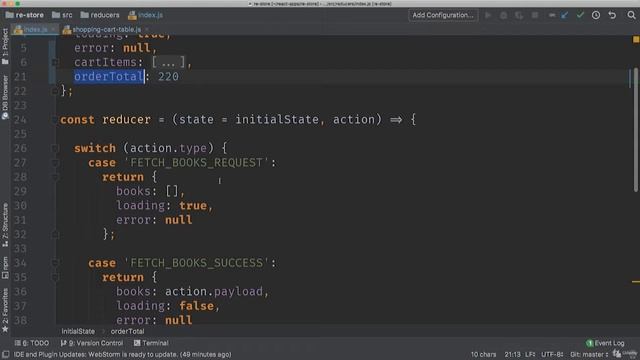Click action.payload on line 36
Screen dimensions: 640x360
(x=214, y=292)
